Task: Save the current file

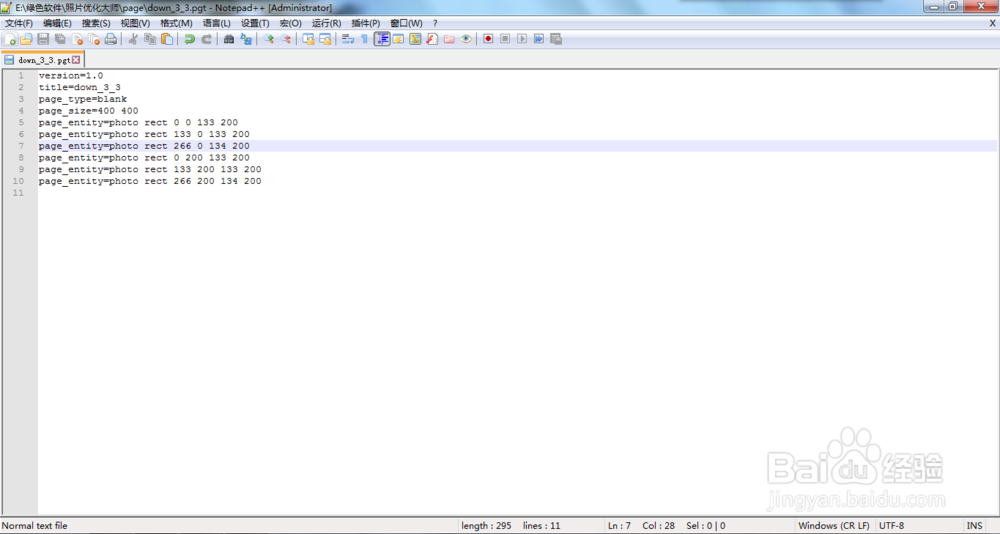Action: 43,39
